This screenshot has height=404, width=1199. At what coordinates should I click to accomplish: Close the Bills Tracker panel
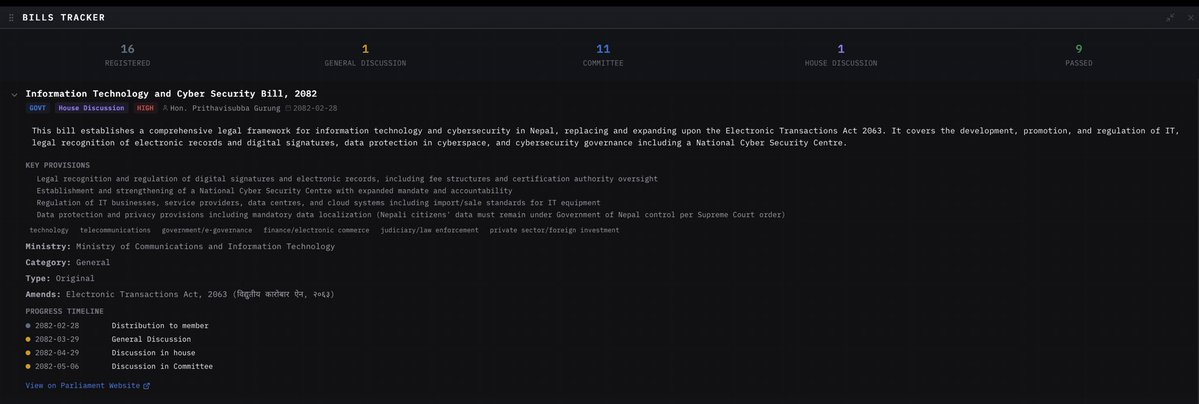pos(1191,18)
